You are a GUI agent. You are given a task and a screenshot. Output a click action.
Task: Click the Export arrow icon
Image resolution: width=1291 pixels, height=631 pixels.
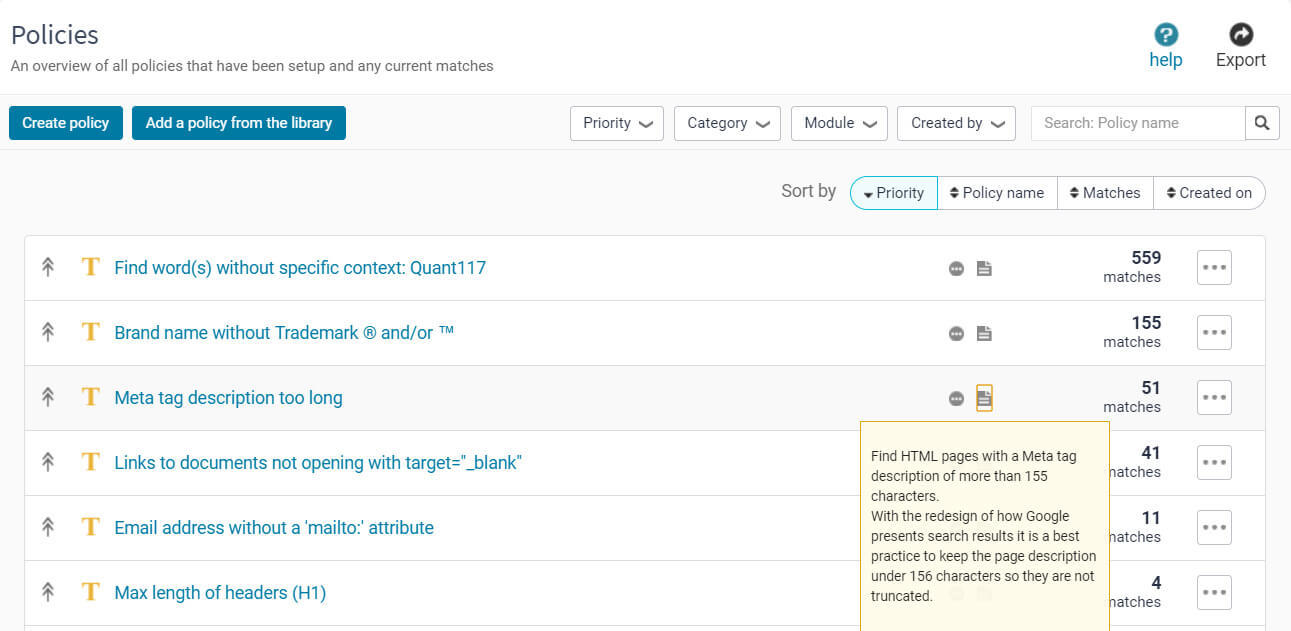[x=1240, y=35]
